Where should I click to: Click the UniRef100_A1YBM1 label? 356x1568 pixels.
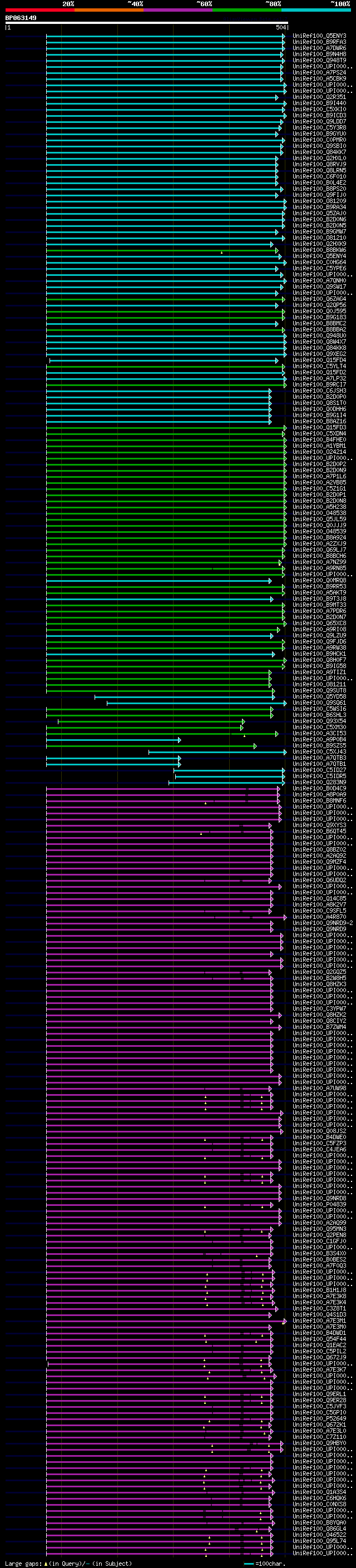pyautogui.click(x=319, y=446)
